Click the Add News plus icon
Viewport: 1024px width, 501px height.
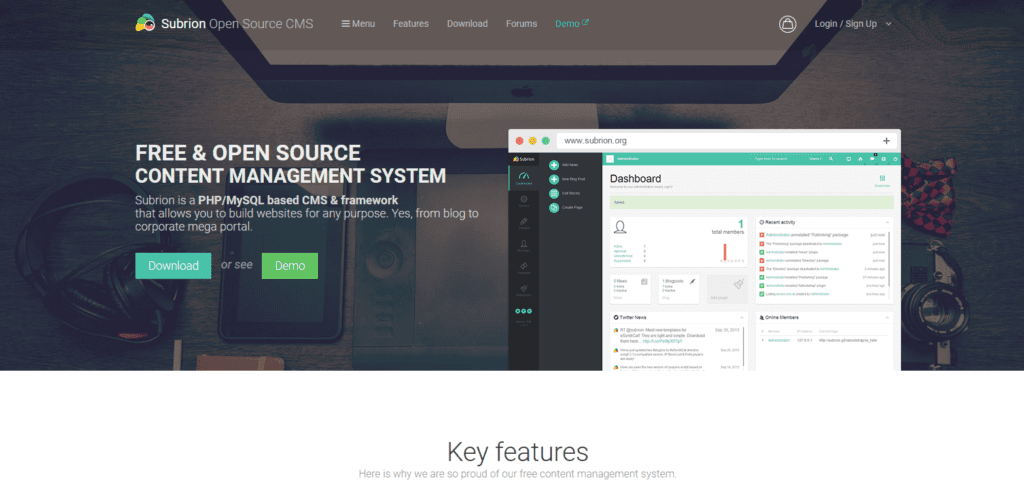pos(554,165)
